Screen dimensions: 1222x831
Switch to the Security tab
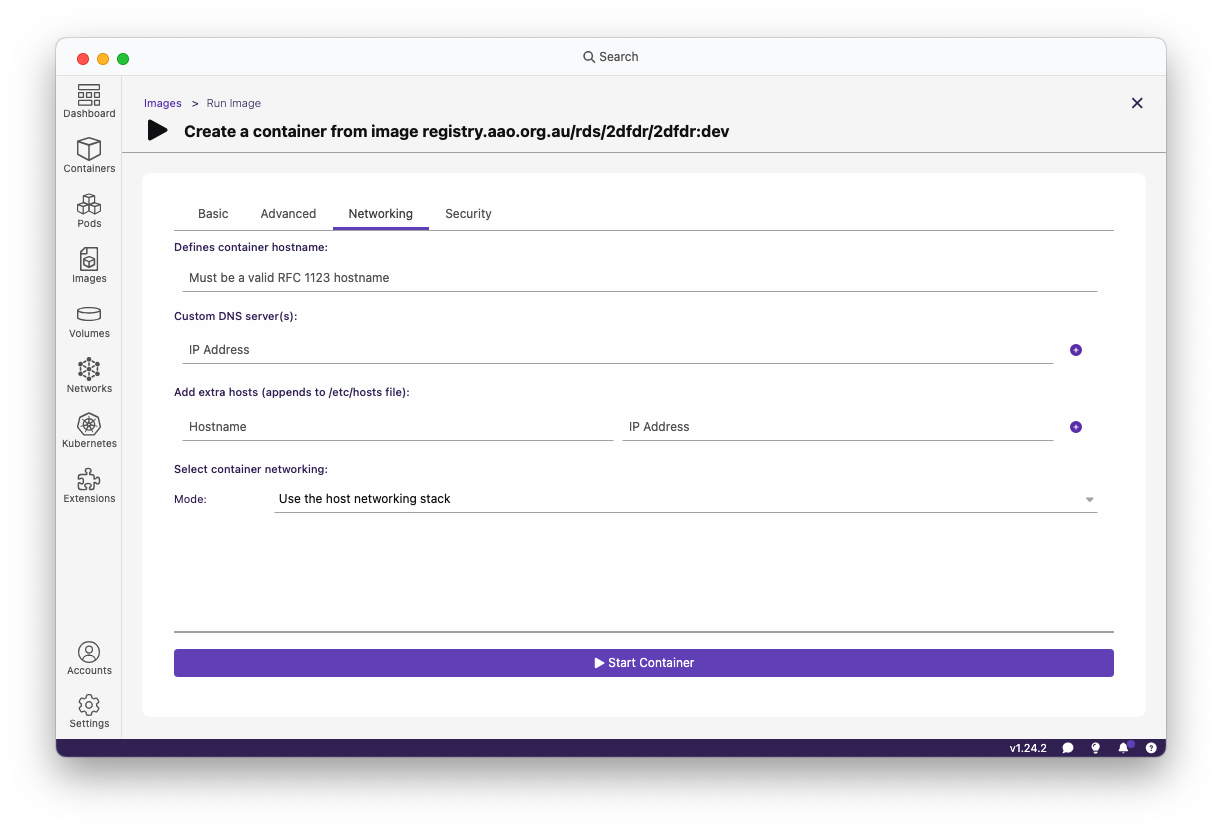tap(468, 214)
